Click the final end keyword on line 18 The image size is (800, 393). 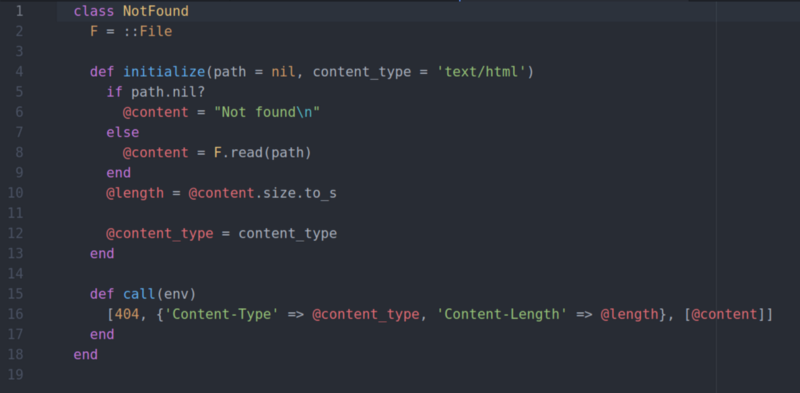(86, 355)
